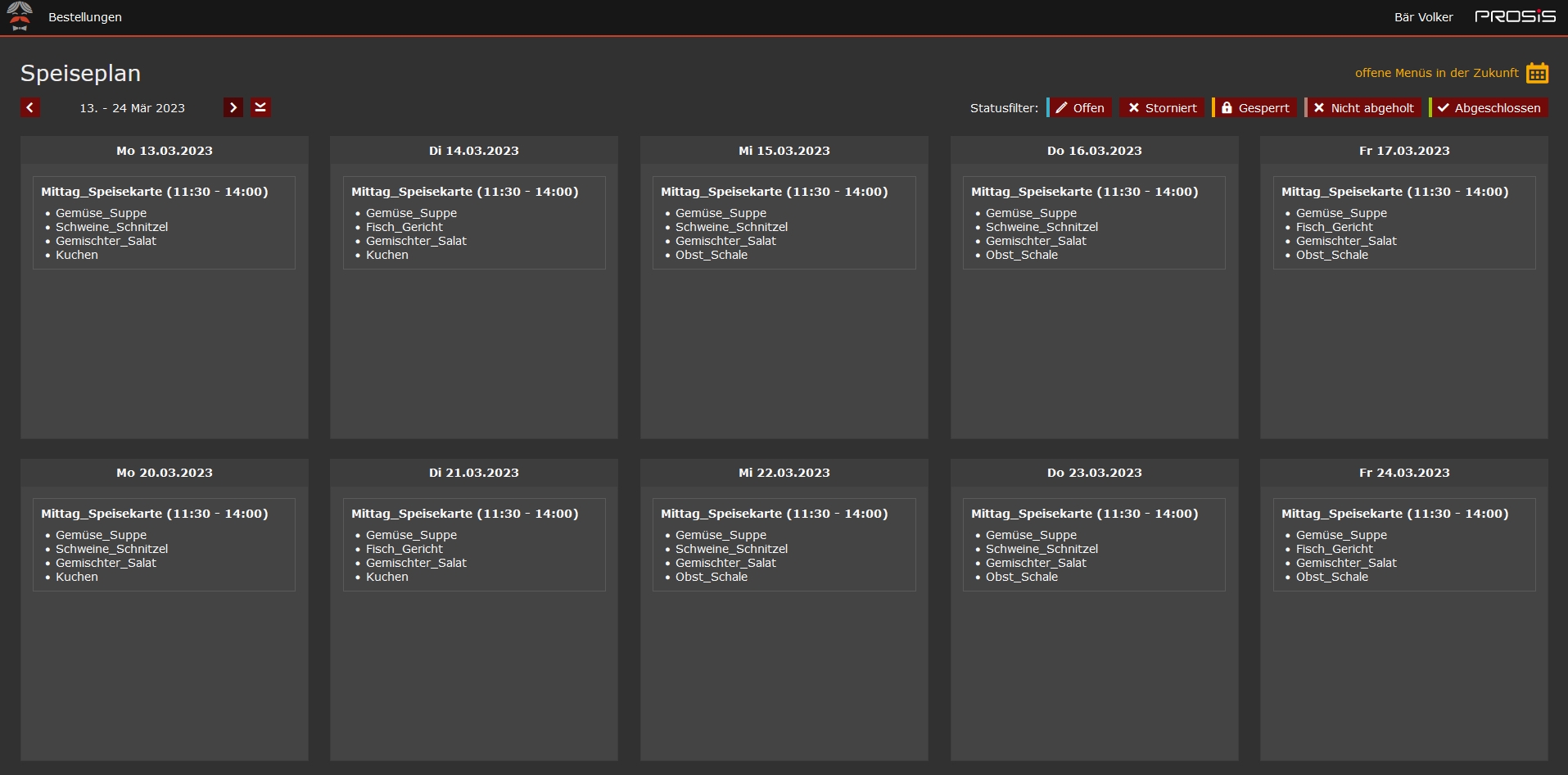1568x775 pixels.
Task: Click the double-chevron down button next to the right arrow
Action: click(x=261, y=107)
